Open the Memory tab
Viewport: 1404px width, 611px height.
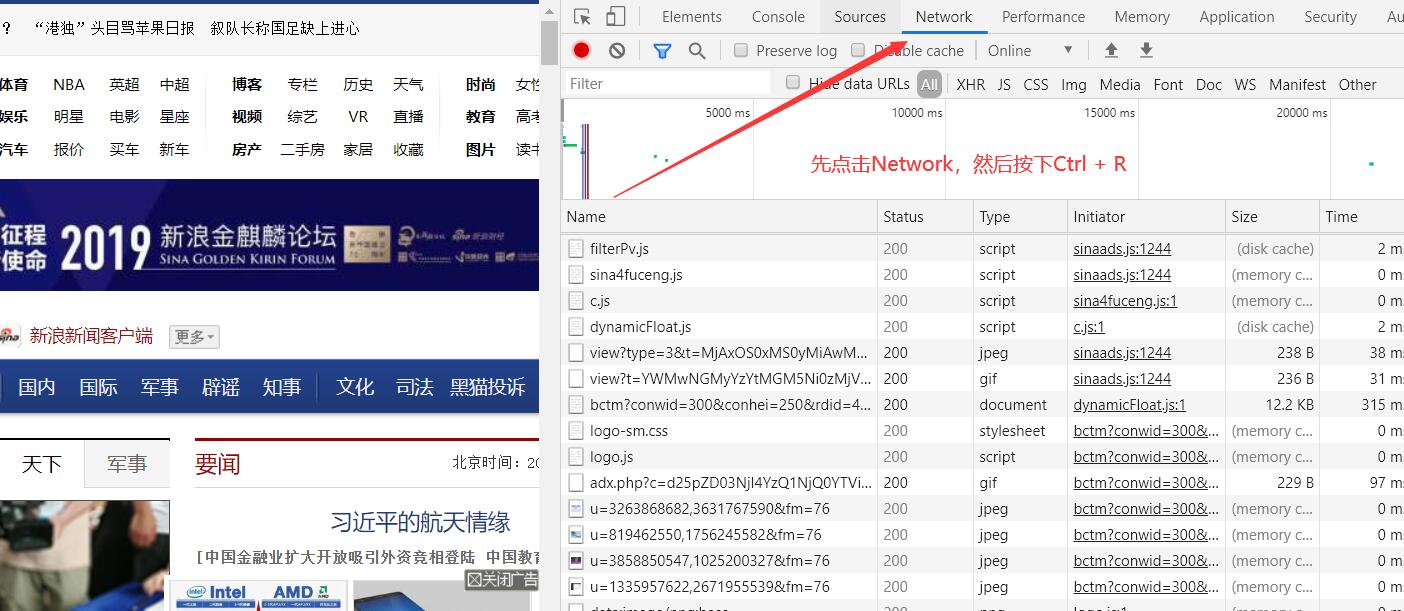click(1142, 17)
